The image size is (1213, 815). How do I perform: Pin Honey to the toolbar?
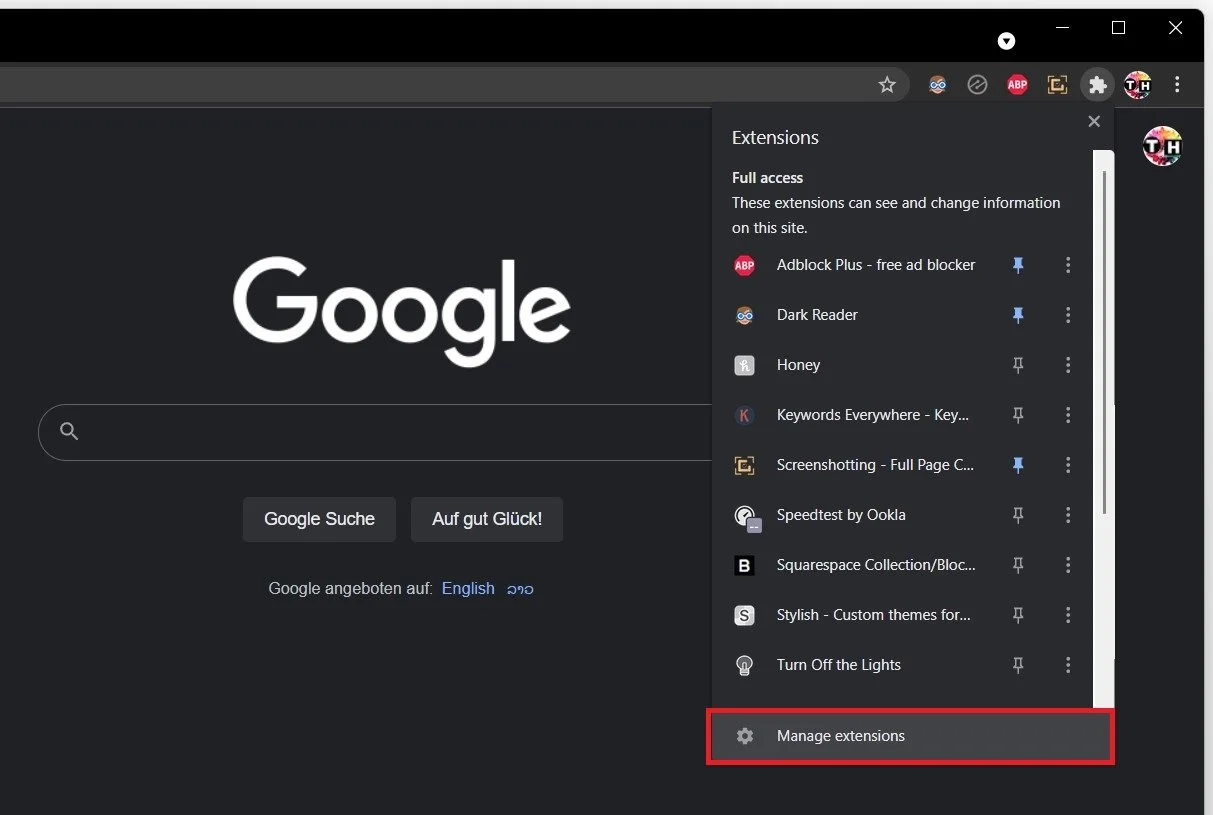(x=1018, y=365)
